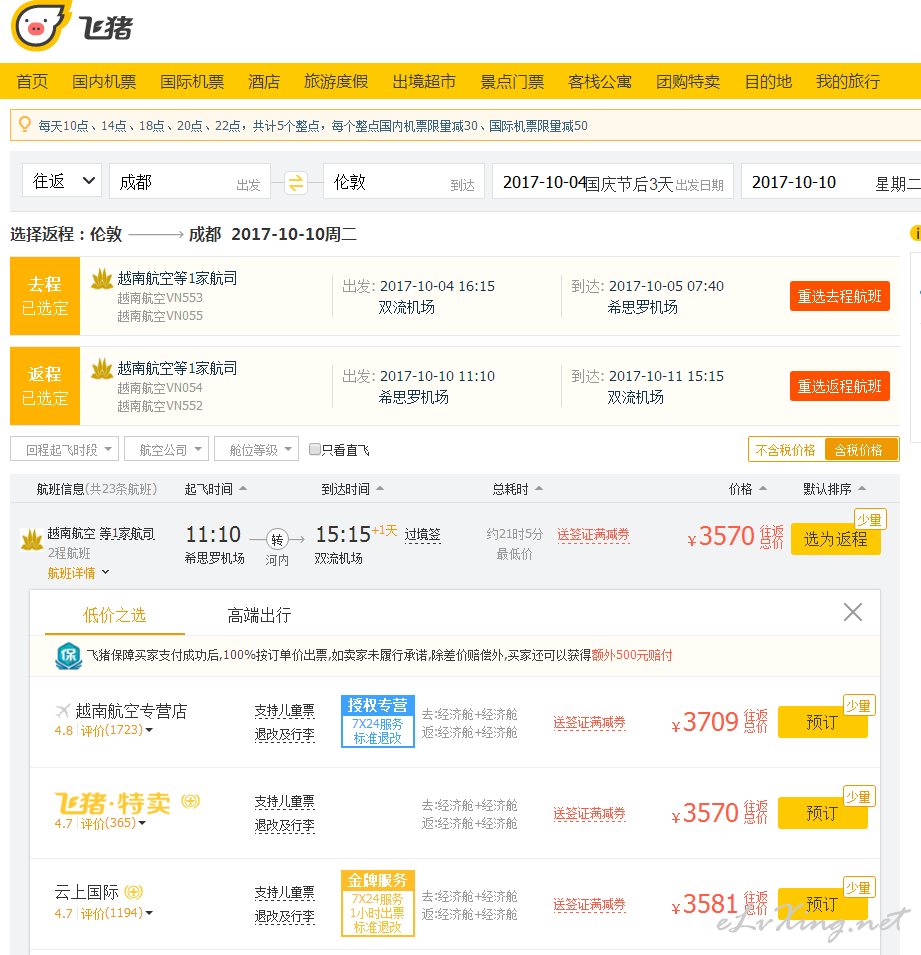Open 国内机票 in the navigation bar

pyautogui.click(x=104, y=82)
